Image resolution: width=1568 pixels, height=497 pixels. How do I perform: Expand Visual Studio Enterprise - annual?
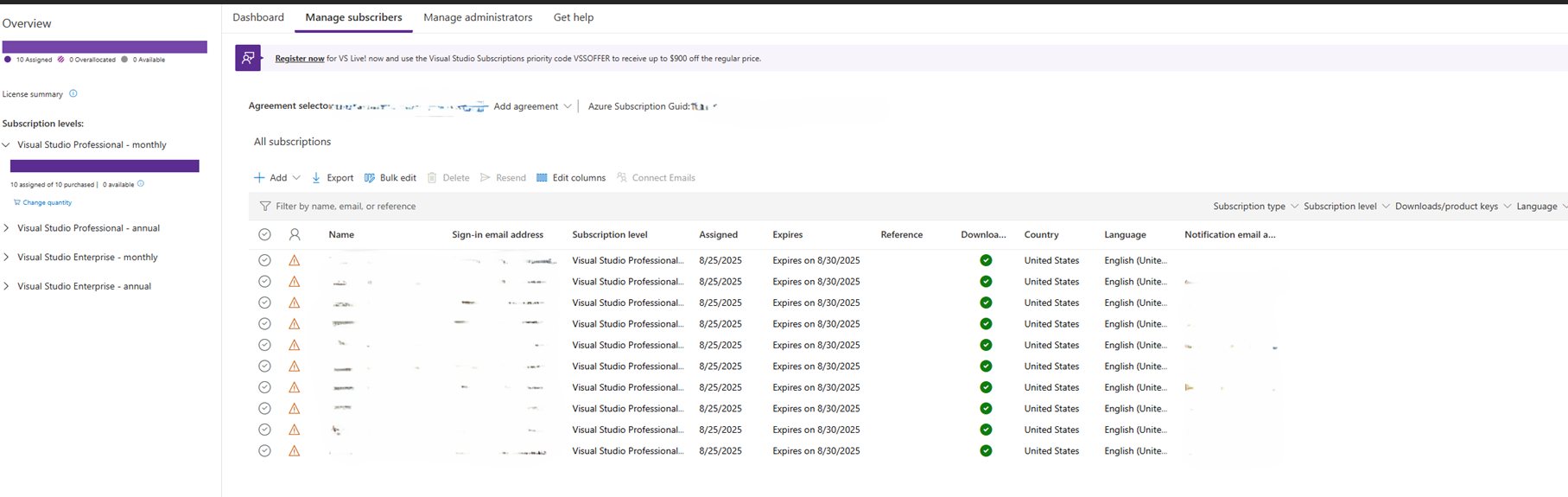(7, 286)
